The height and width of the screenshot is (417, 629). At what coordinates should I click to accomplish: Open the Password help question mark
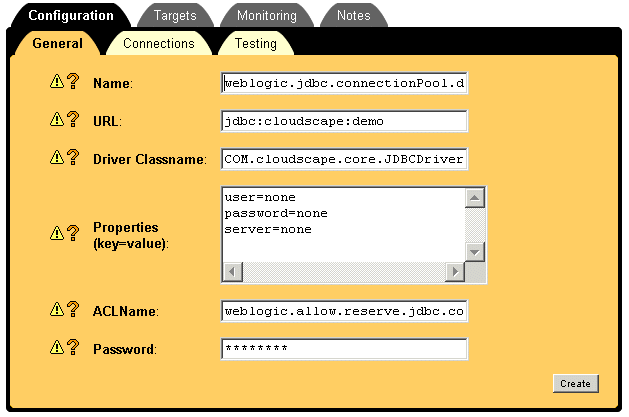73,347
